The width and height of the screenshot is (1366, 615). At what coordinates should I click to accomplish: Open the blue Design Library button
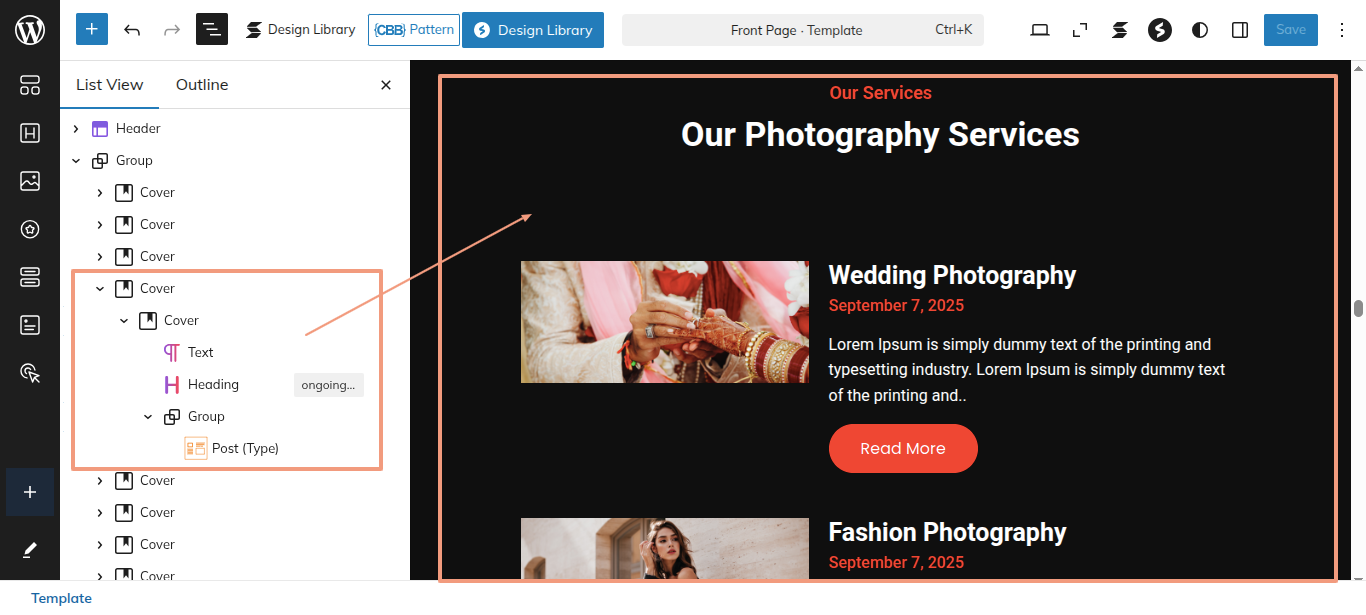click(533, 30)
